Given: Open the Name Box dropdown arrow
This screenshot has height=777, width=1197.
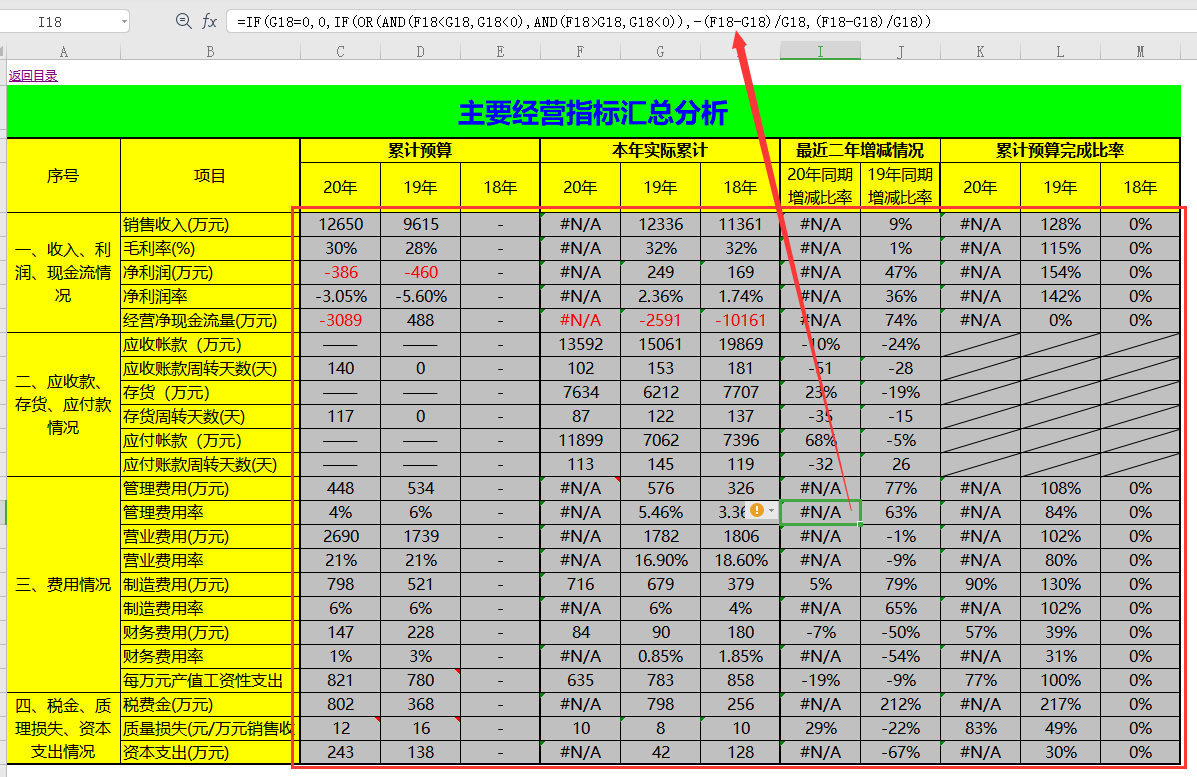Looking at the screenshot, I should coord(124,21).
